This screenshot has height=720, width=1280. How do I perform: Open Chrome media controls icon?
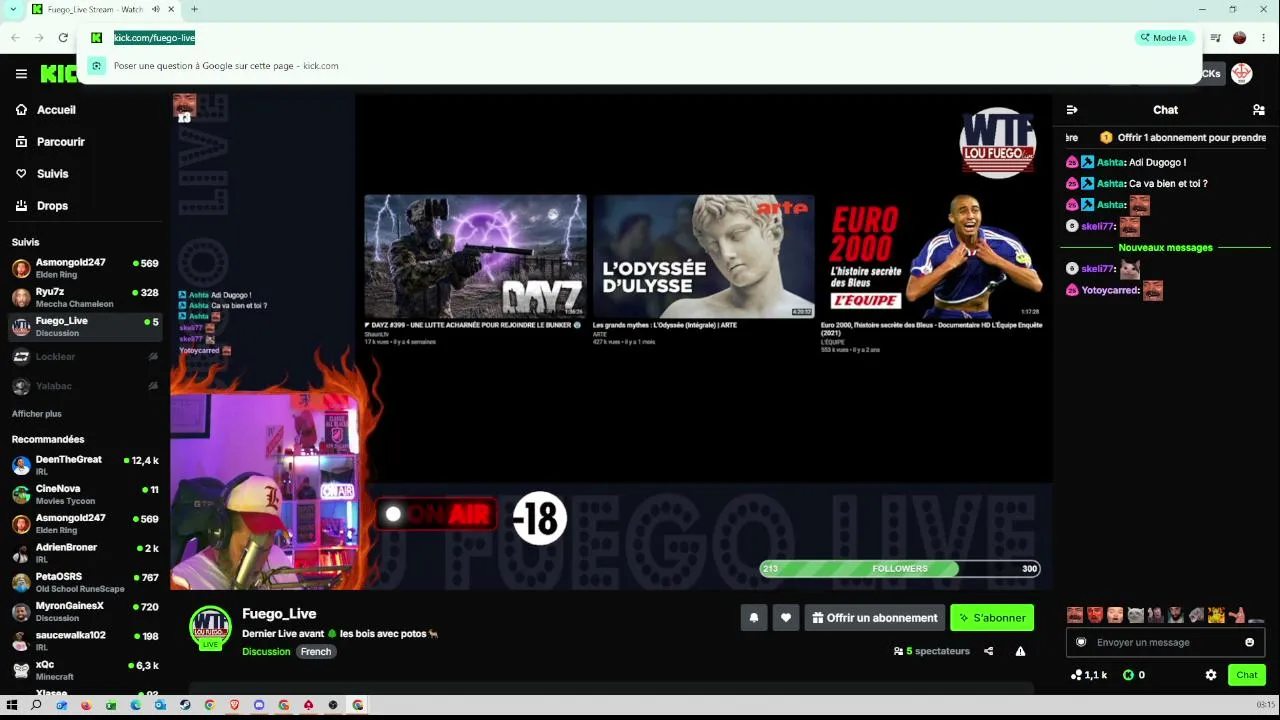click(1215, 38)
